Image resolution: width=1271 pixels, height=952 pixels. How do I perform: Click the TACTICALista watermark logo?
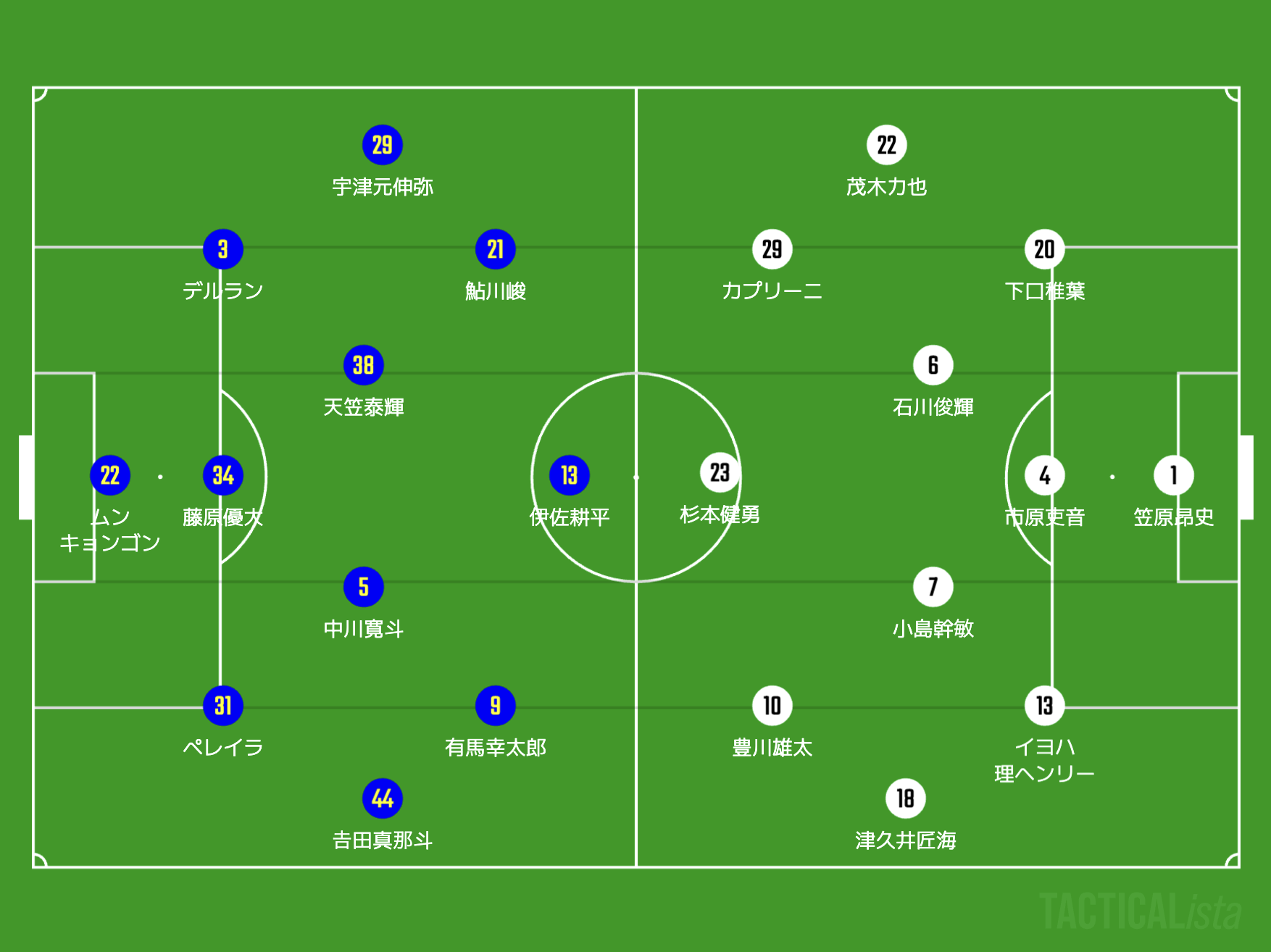(1141, 911)
